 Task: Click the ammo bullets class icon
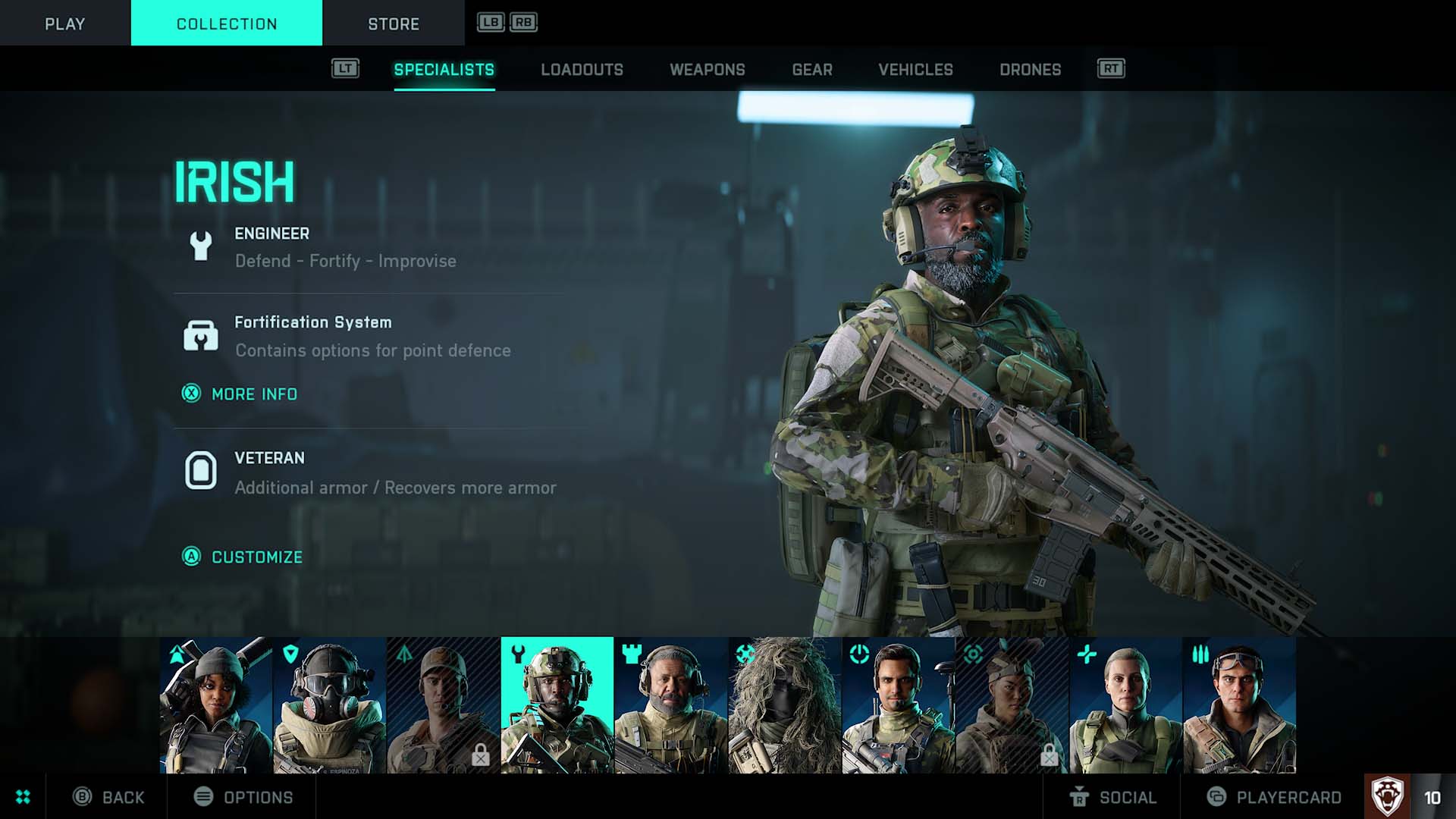click(1200, 654)
